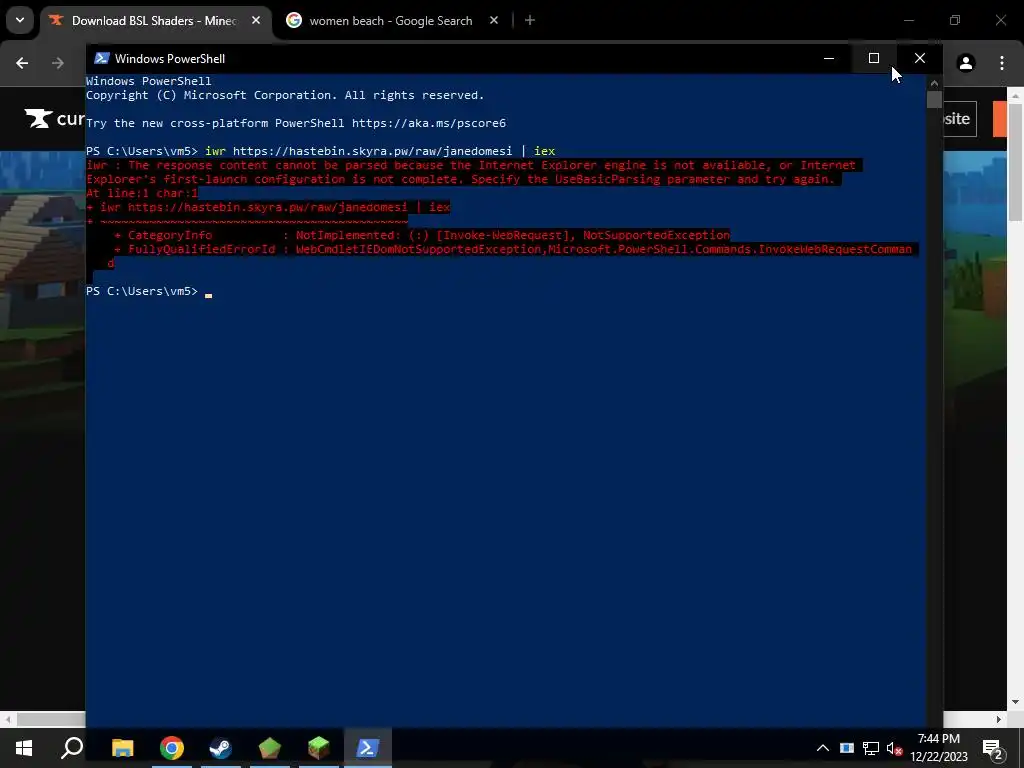This screenshot has height=768, width=1024.
Task: Click the CategoryInfo NotImplemented error line
Action: [422, 235]
